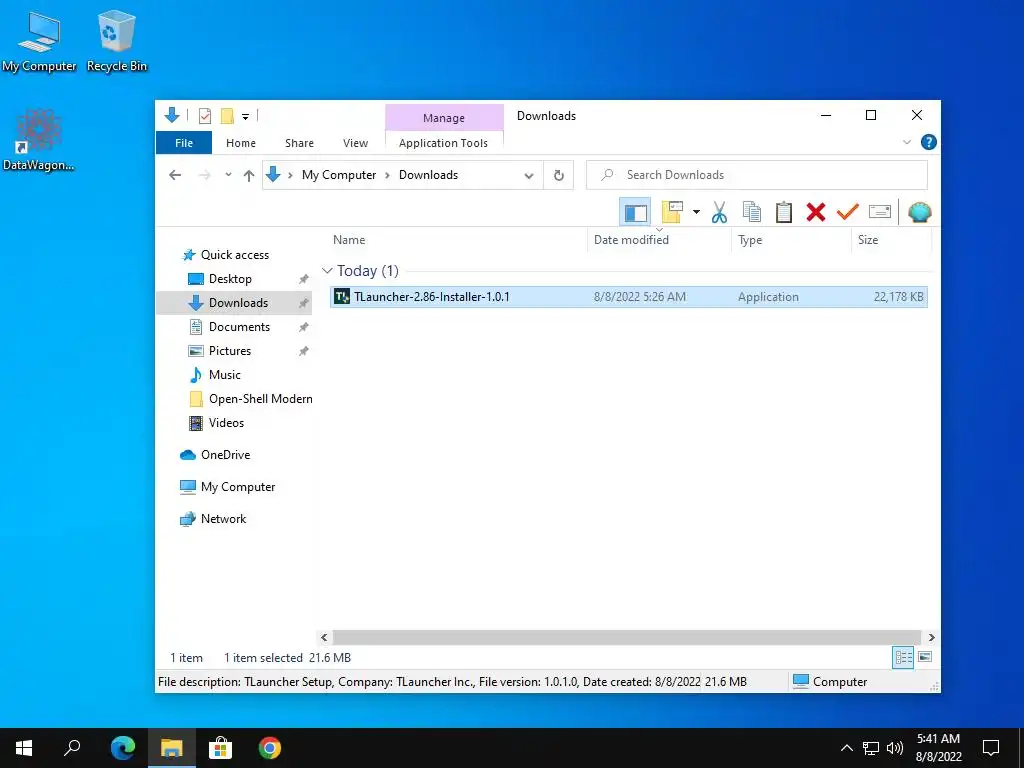The height and width of the screenshot is (768, 1024).
Task: Open dropdown arrow beside folder options icon
Action: [696, 212]
